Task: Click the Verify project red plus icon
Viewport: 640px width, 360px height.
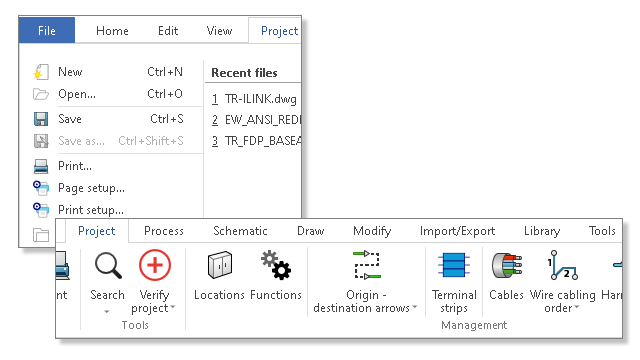Action: pos(154,265)
